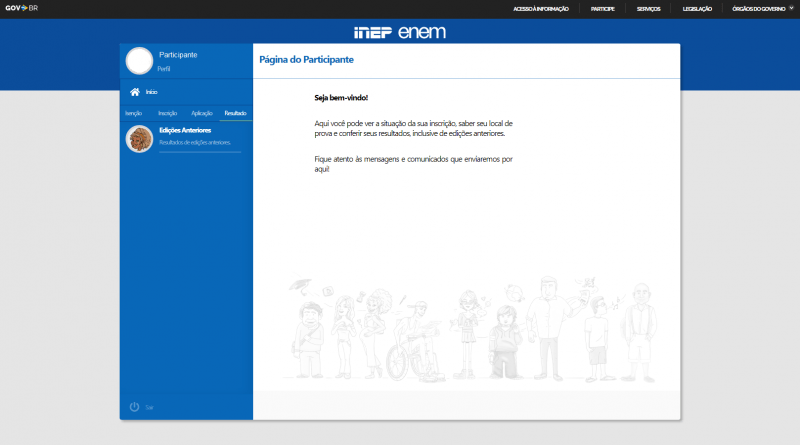Select the Resultado tab
The image size is (800, 445).
(x=236, y=114)
